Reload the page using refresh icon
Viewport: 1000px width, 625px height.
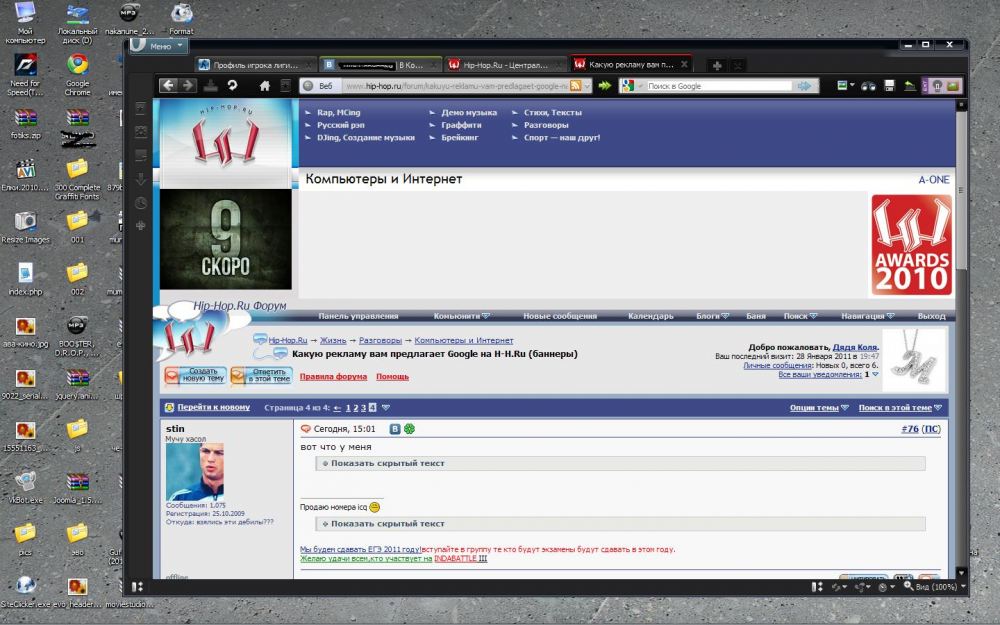click(232, 85)
